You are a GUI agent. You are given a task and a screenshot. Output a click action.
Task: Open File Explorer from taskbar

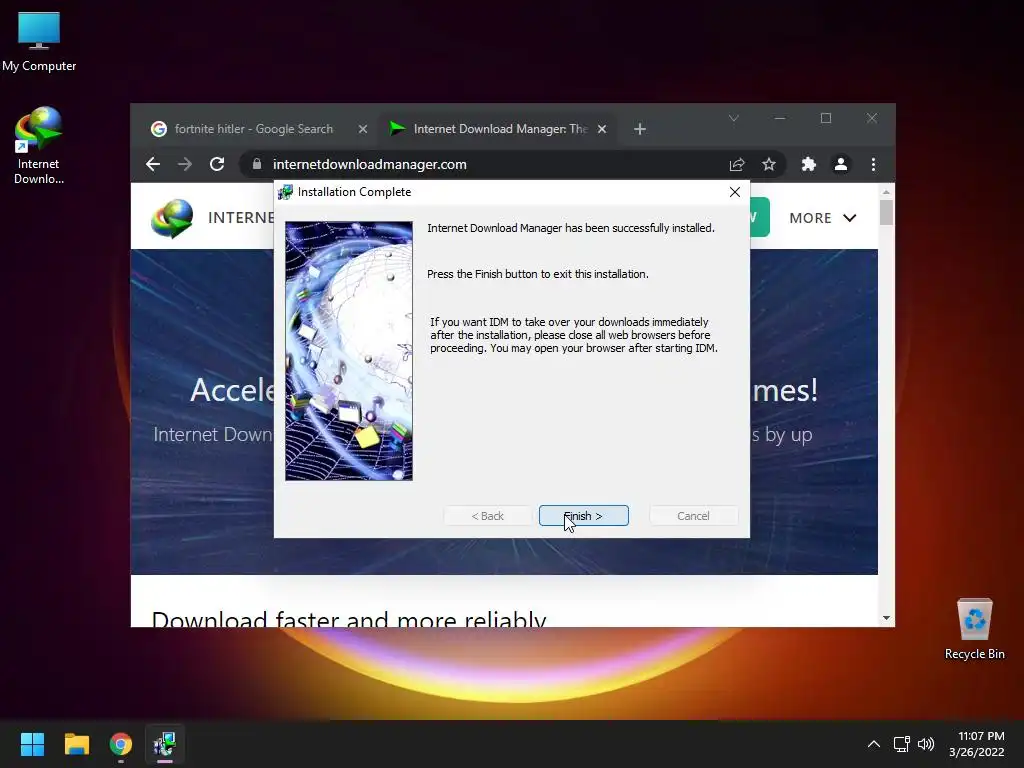pos(76,744)
